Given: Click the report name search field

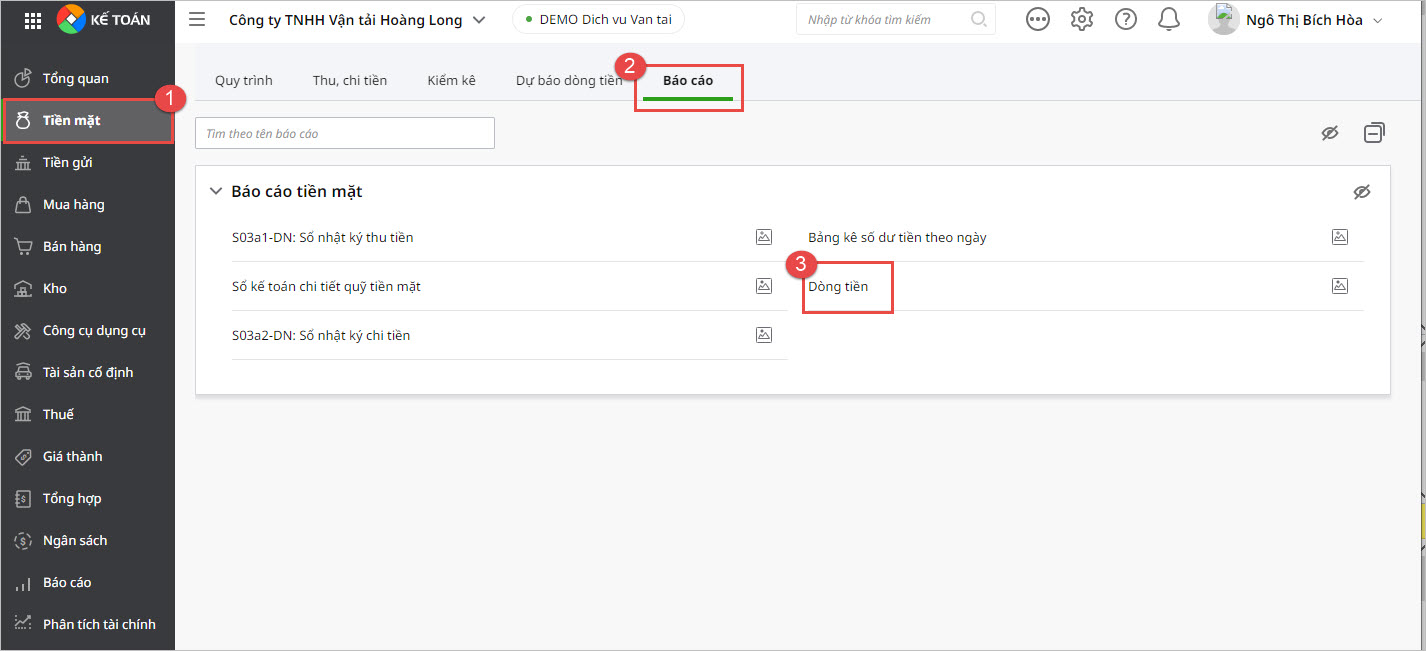Looking at the screenshot, I should [x=344, y=133].
